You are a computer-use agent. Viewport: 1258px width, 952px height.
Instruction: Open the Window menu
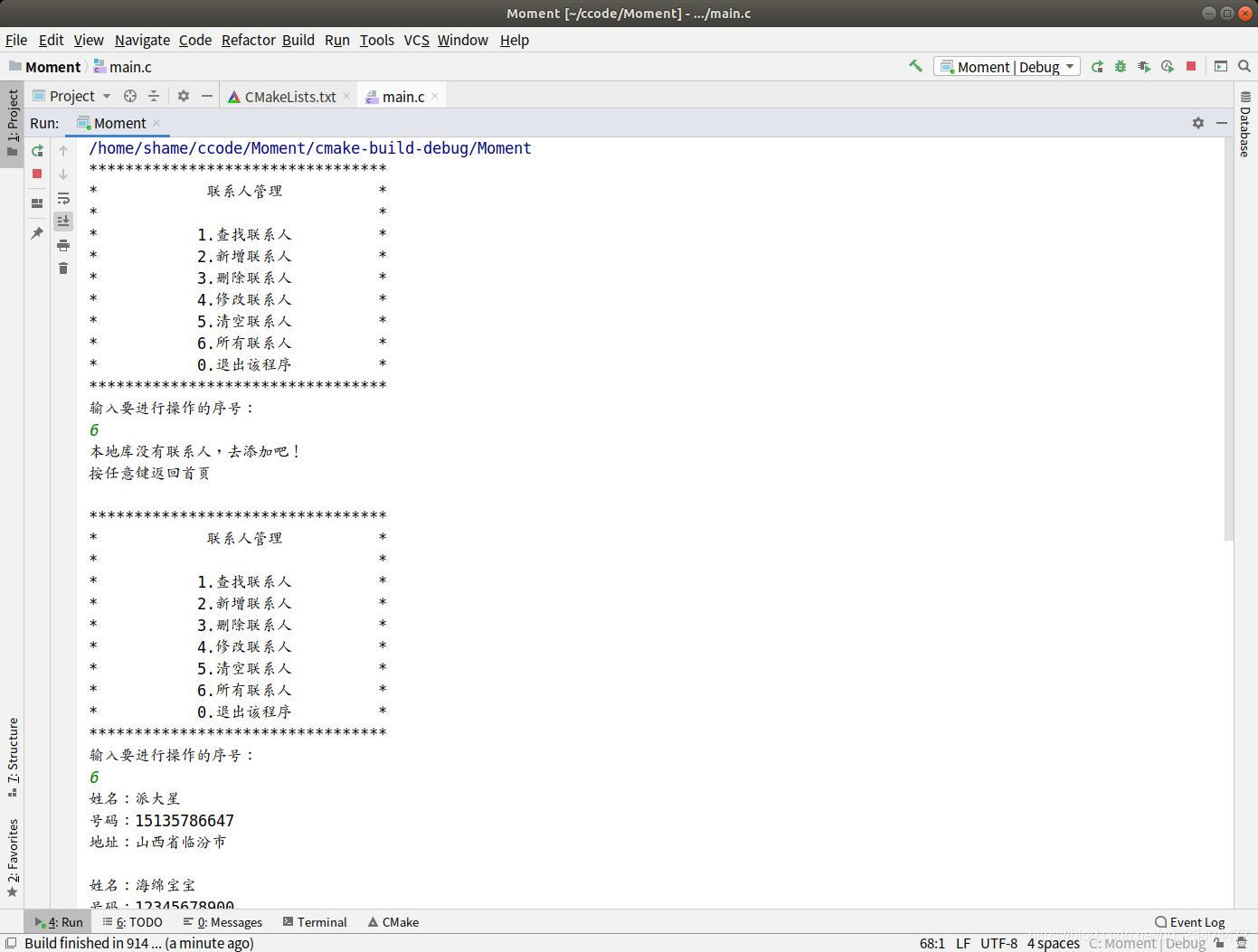click(463, 40)
